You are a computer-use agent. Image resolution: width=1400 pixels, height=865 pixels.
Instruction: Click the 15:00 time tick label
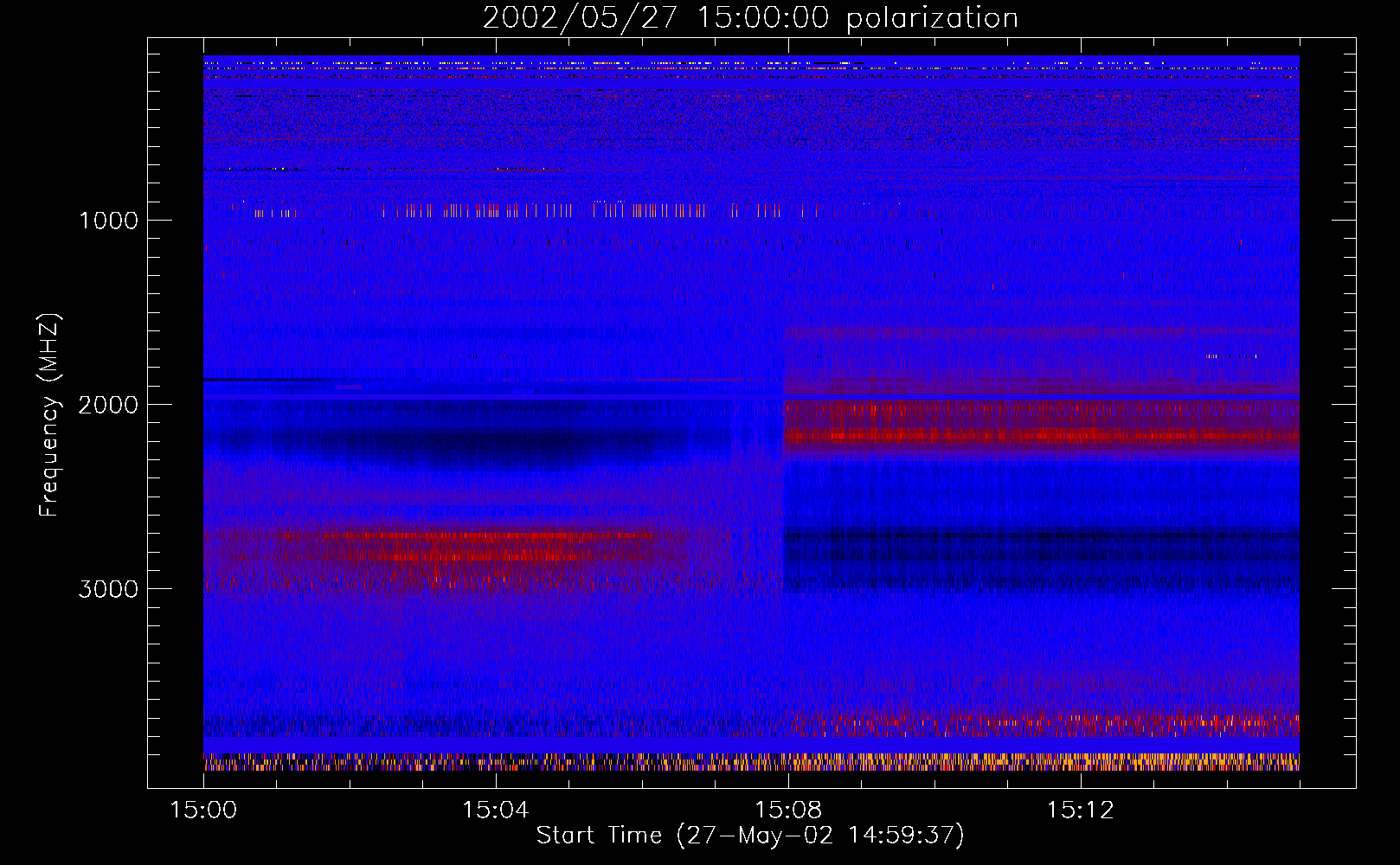[203, 810]
